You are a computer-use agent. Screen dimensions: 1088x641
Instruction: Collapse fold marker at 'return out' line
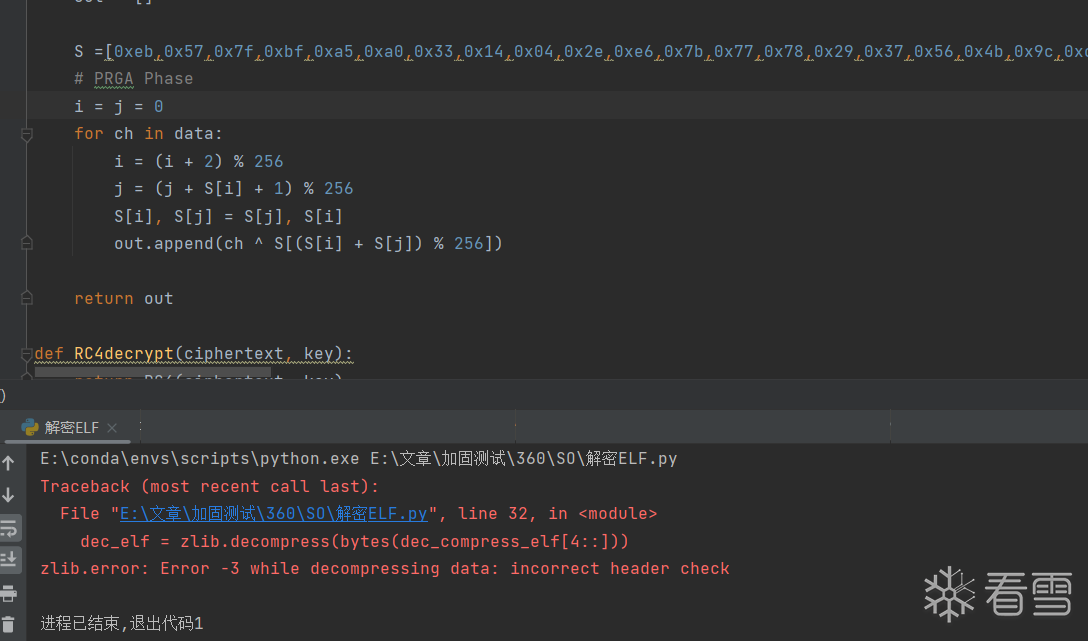(x=27, y=298)
